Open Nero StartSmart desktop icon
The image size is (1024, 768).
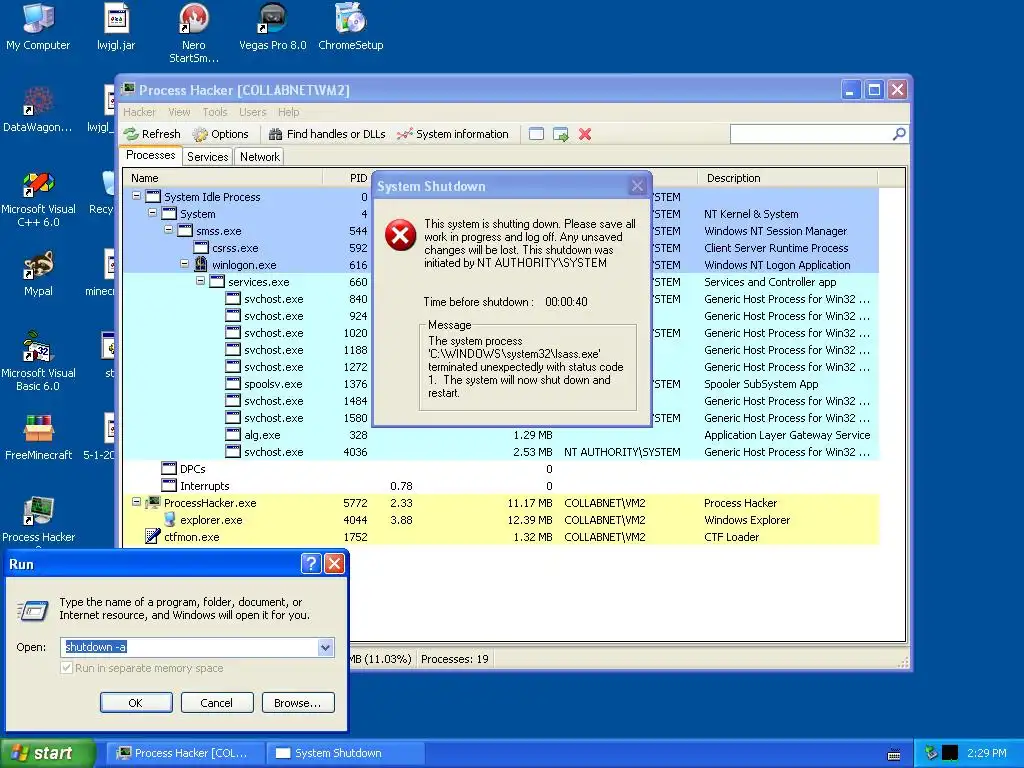[x=193, y=34]
